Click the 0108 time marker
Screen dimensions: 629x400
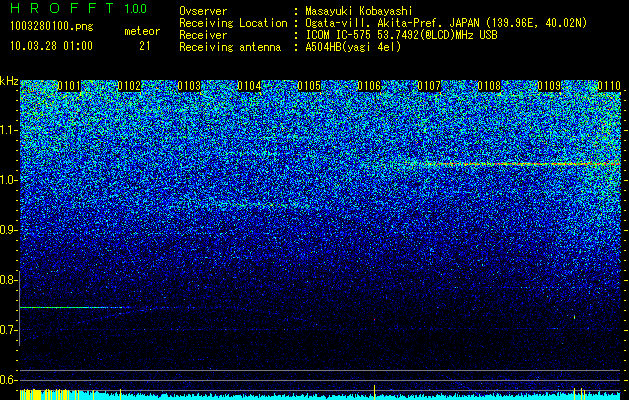(x=489, y=86)
